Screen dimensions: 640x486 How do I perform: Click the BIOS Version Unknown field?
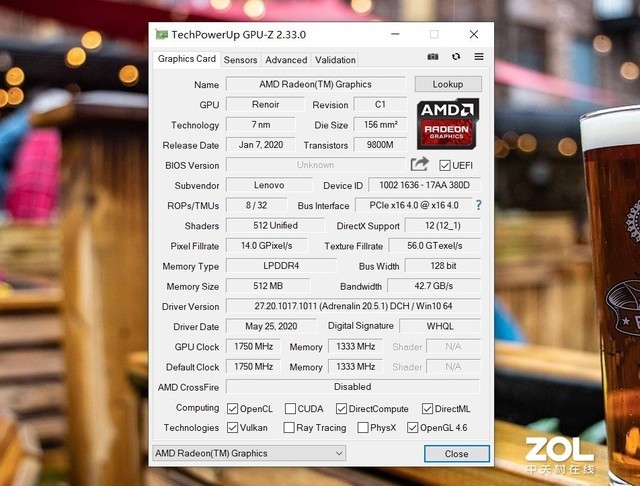[316, 165]
